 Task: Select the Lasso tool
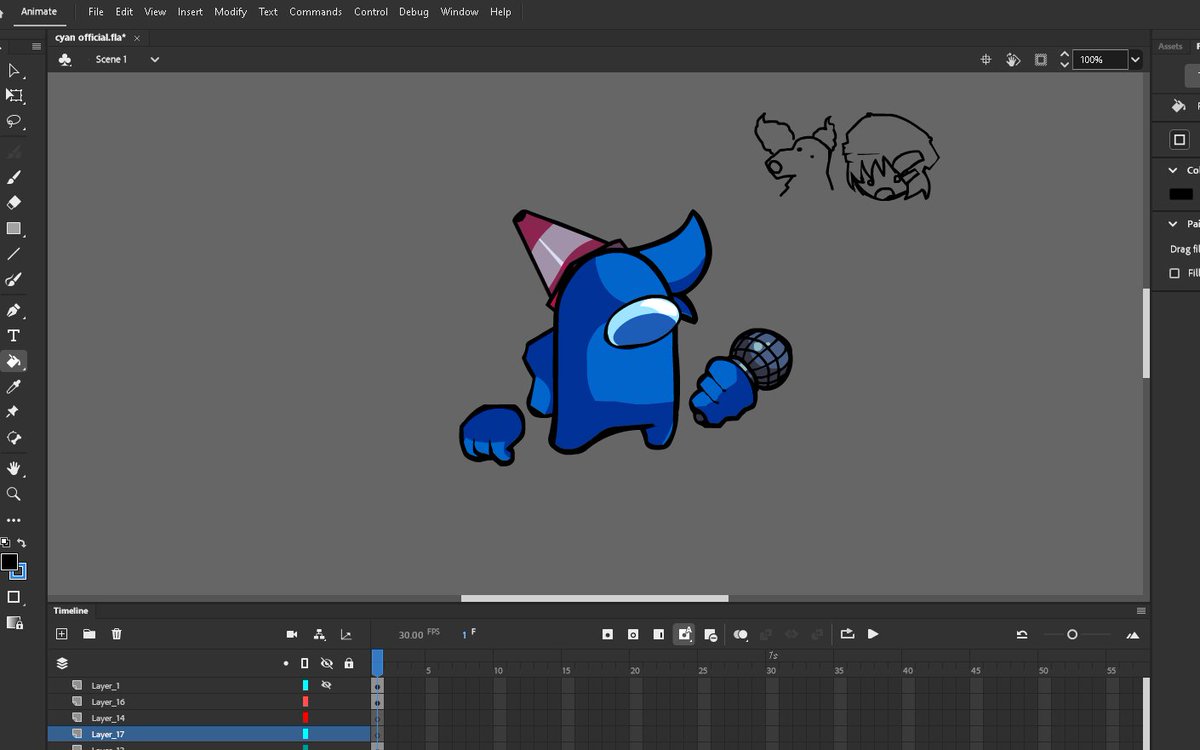coord(14,122)
